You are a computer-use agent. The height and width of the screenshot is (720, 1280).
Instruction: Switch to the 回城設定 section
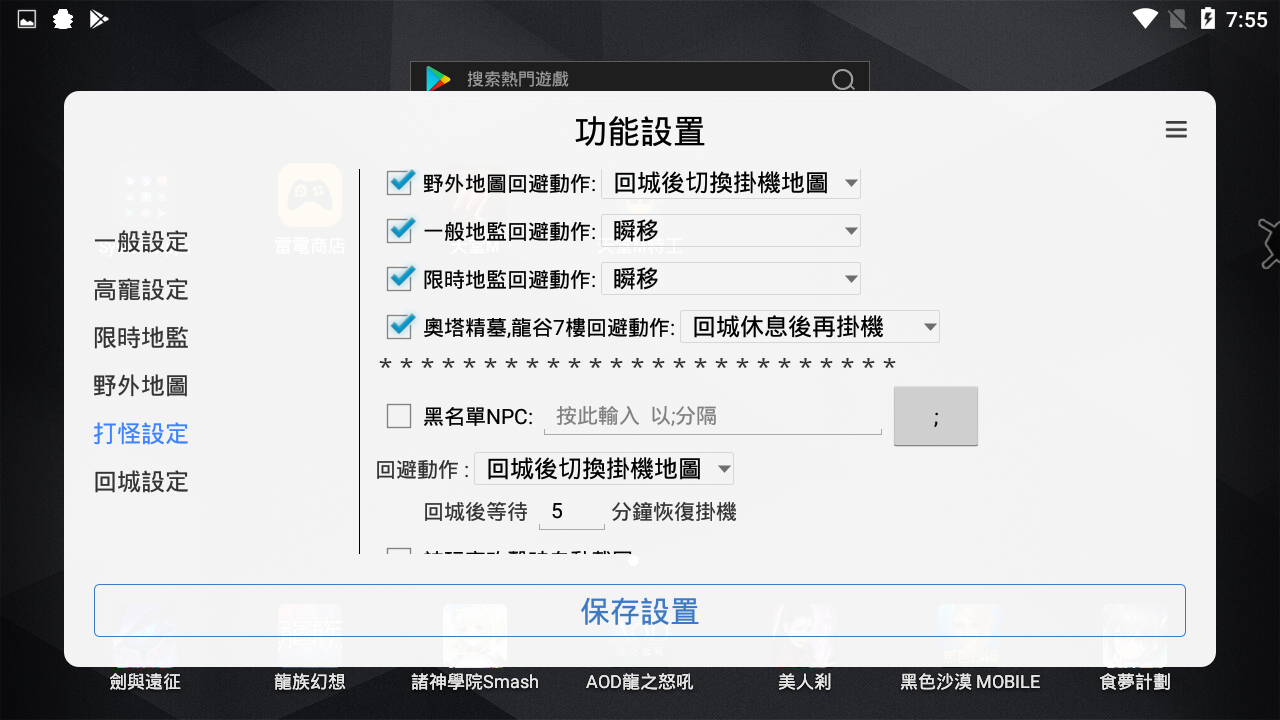tap(140, 482)
